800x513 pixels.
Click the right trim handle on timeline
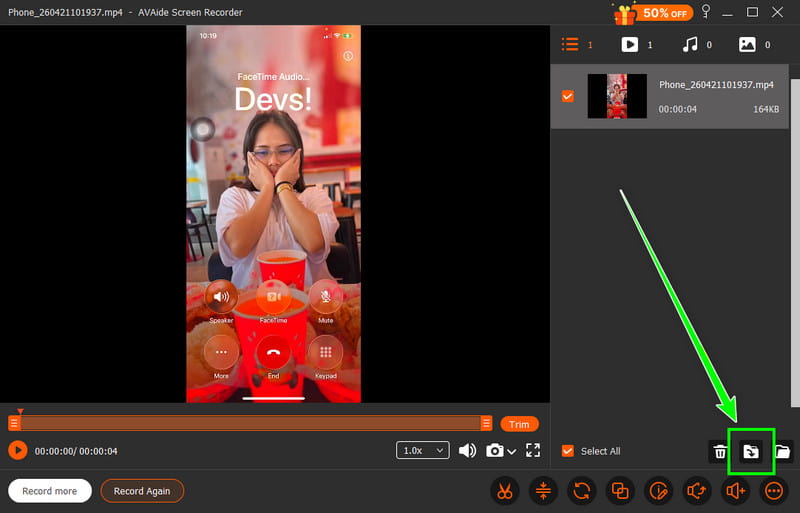(486, 423)
